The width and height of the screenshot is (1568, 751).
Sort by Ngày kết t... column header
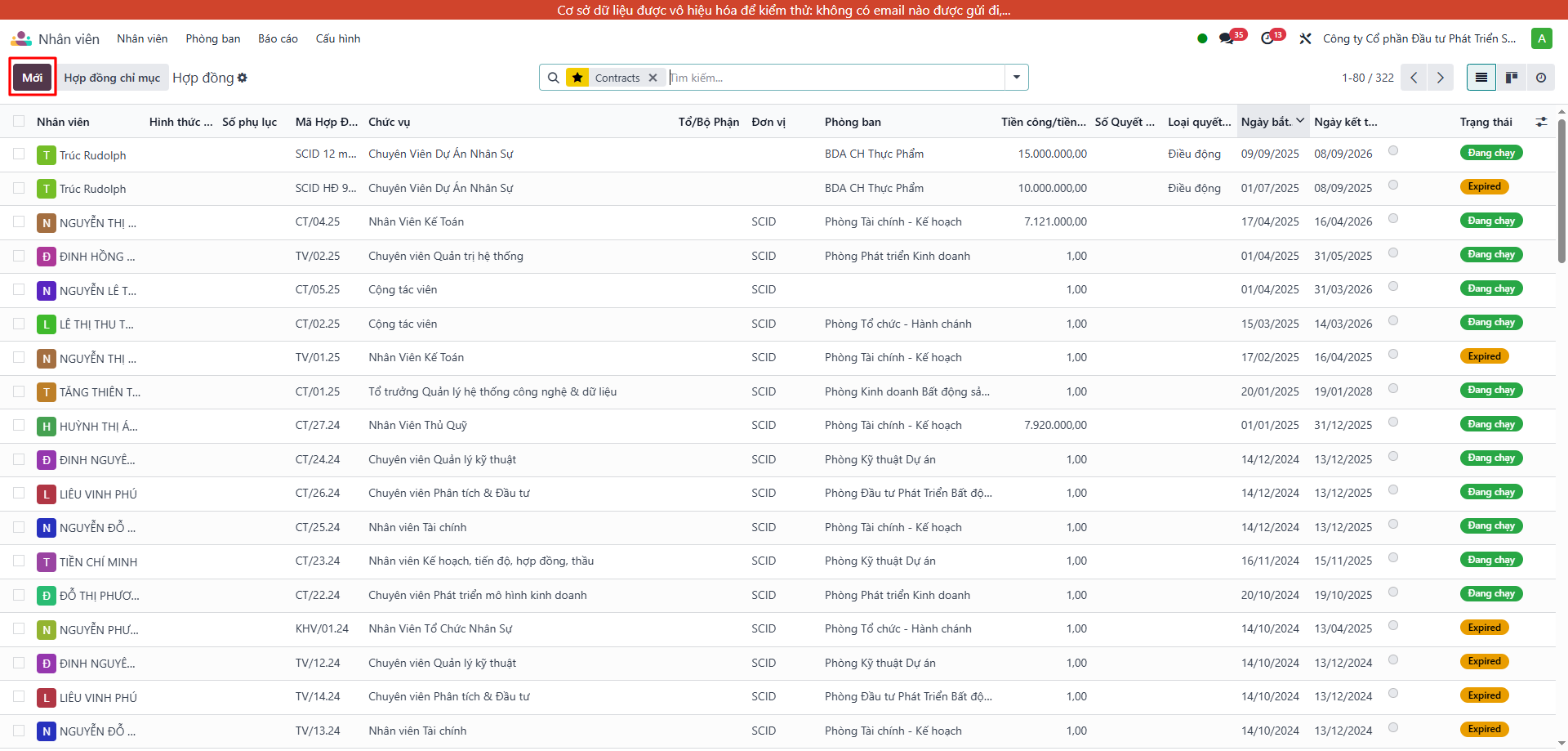(1345, 122)
